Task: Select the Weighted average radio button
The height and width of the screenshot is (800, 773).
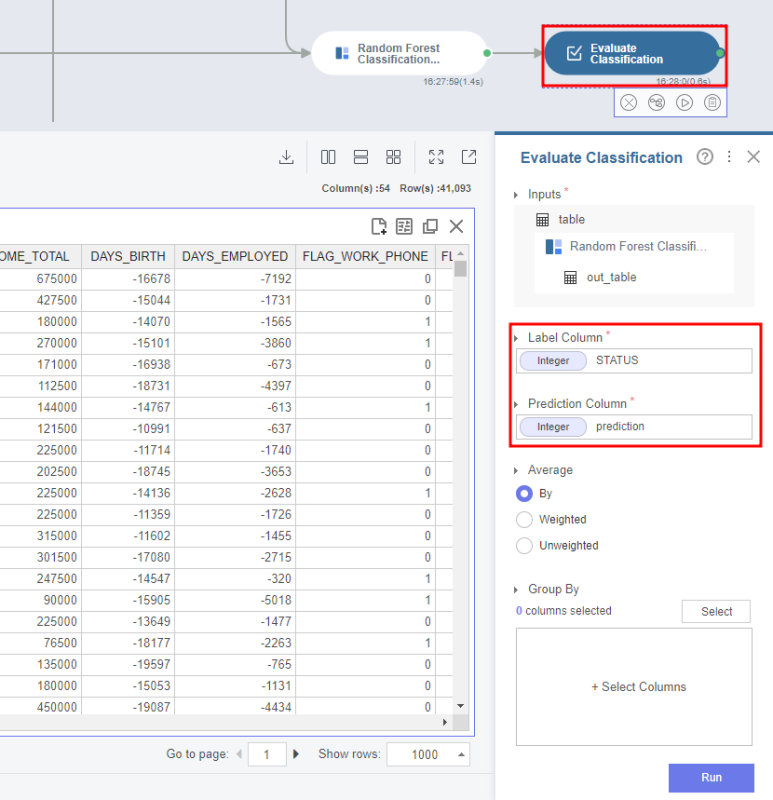Action: point(524,519)
